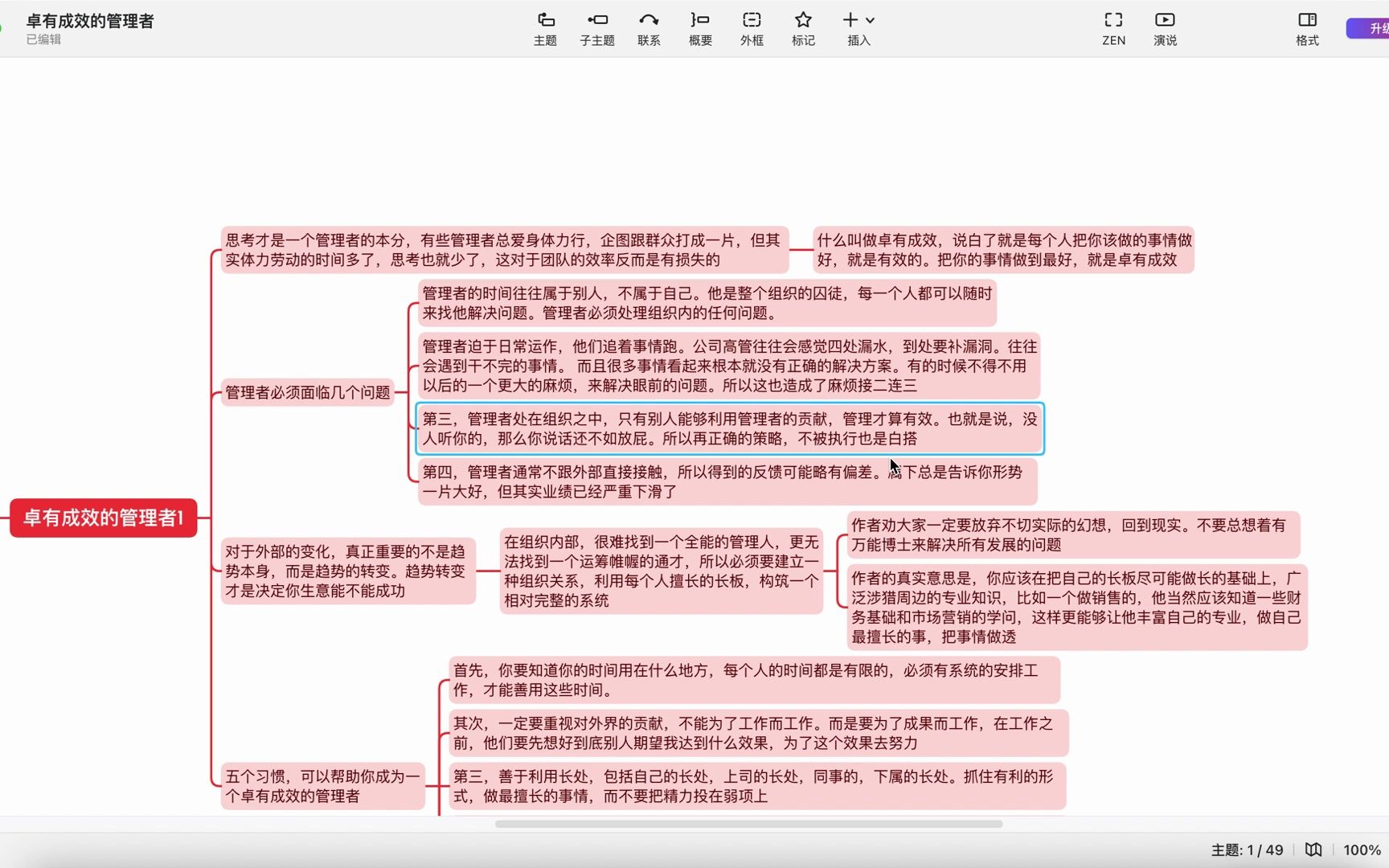Open the map overview book icon in status bar
This screenshot has height=868, width=1389.
click(1313, 850)
